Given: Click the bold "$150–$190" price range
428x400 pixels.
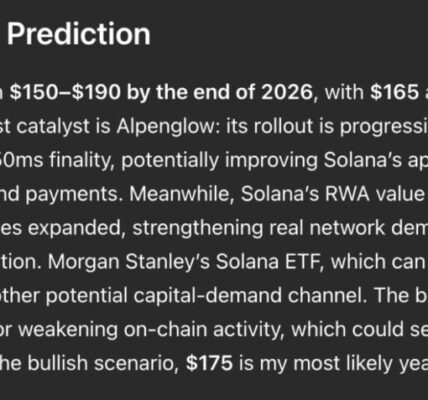Looking at the screenshot, I should (65, 92).
